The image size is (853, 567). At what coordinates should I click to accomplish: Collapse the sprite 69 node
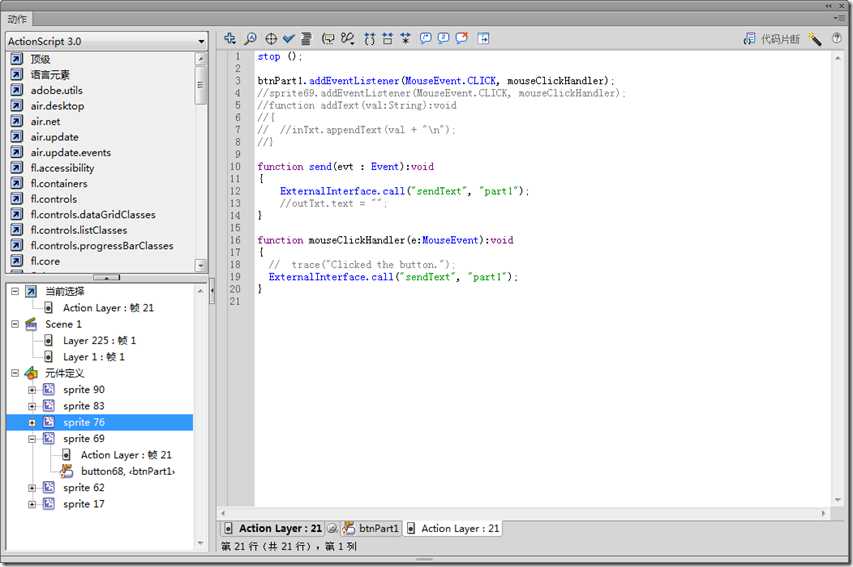(32, 439)
